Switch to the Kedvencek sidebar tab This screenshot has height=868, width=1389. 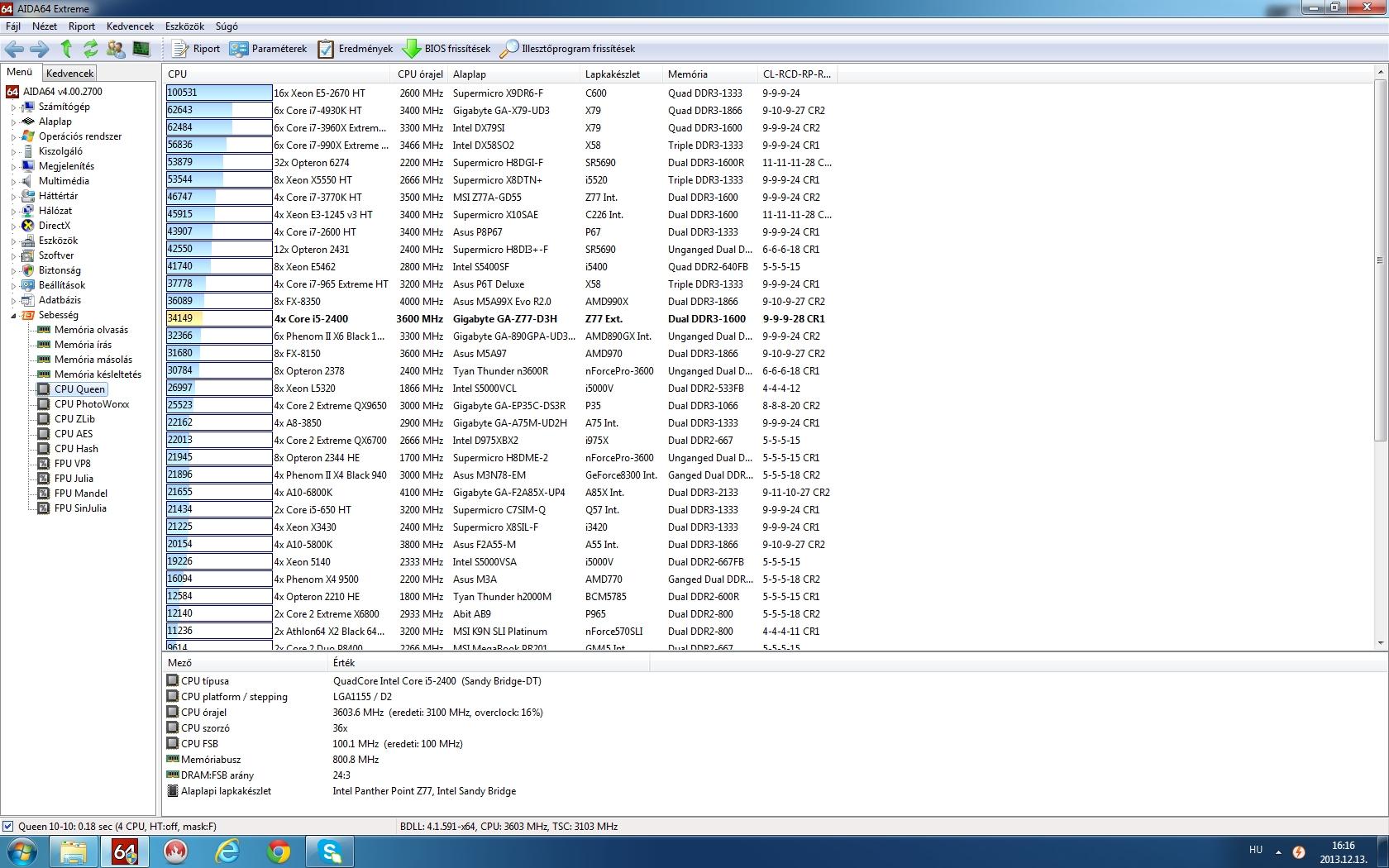(70, 74)
